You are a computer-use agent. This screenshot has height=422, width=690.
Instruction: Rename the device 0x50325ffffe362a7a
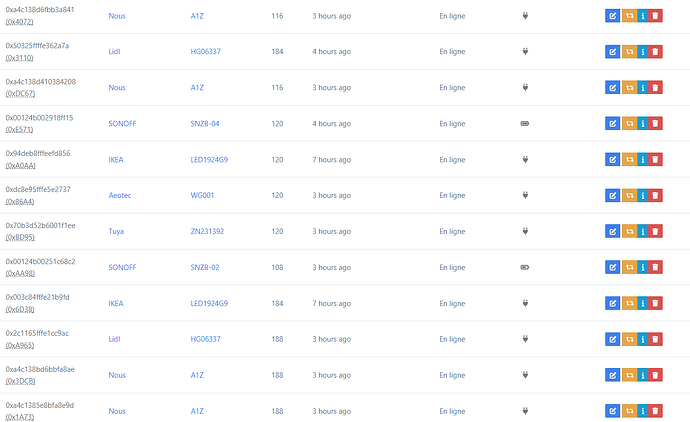(x=612, y=51)
